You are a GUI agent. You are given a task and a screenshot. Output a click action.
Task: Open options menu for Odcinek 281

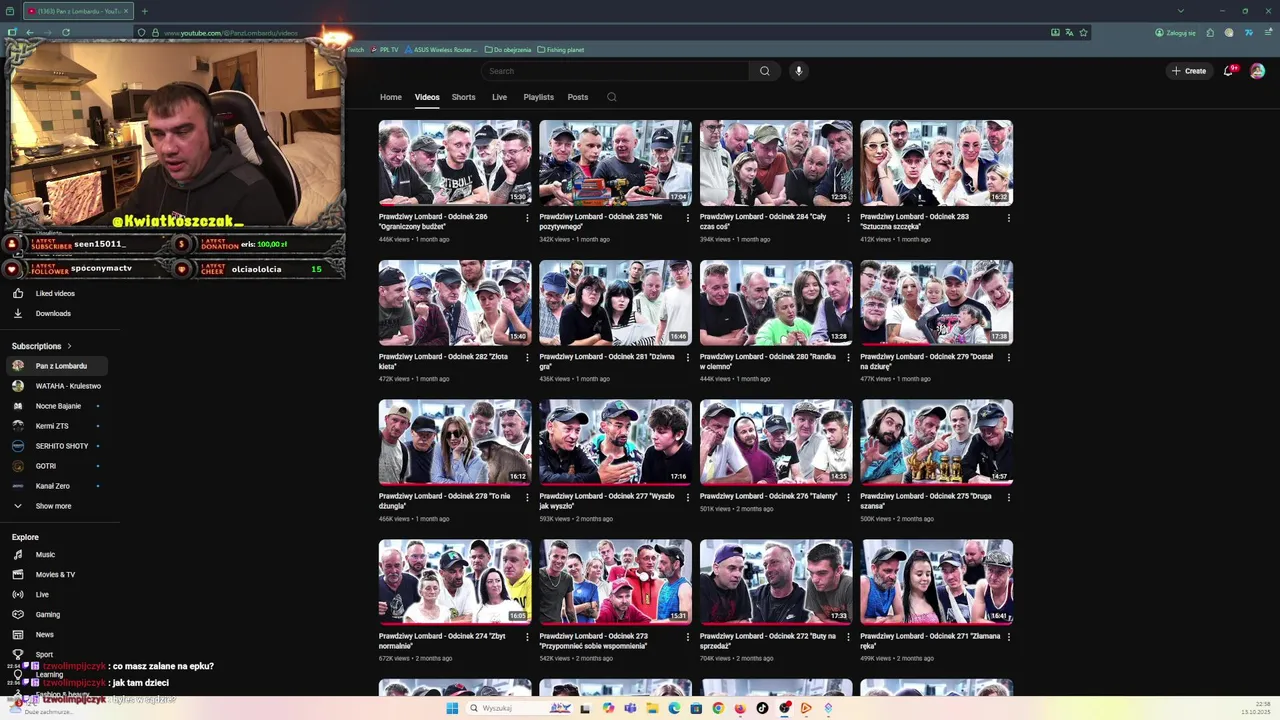coord(687,358)
